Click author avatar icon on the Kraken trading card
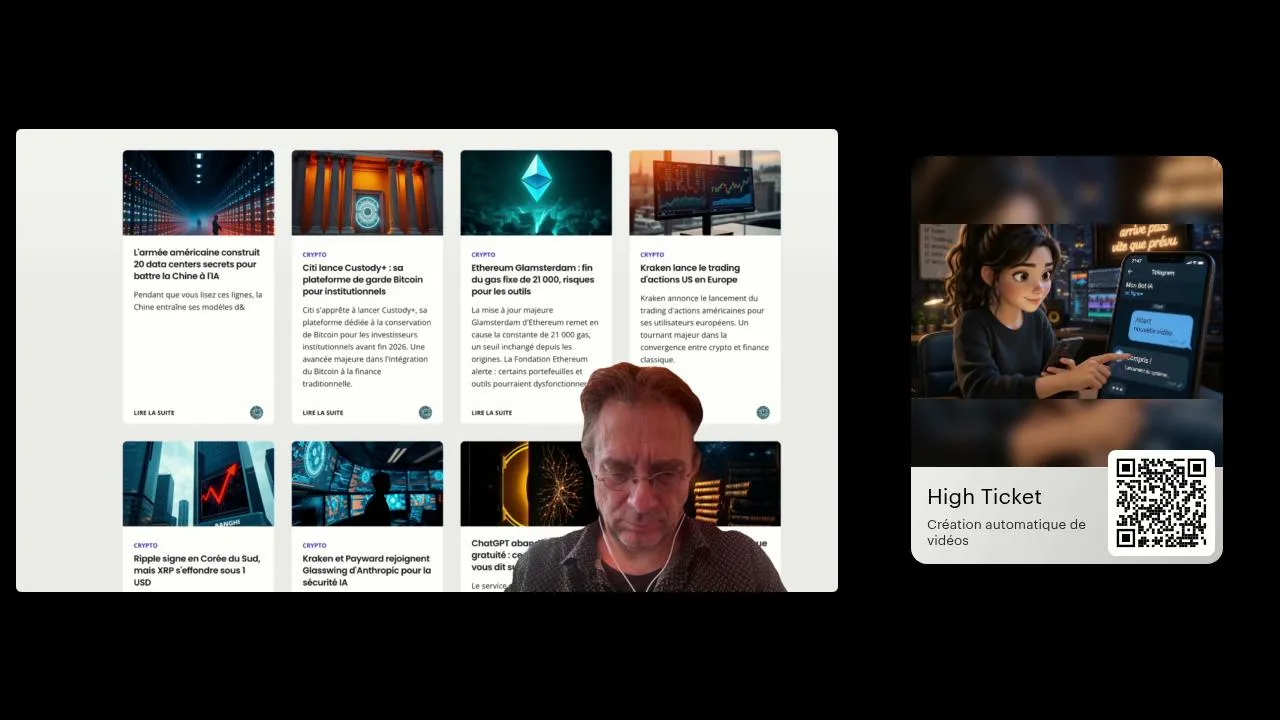 pyautogui.click(x=763, y=412)
